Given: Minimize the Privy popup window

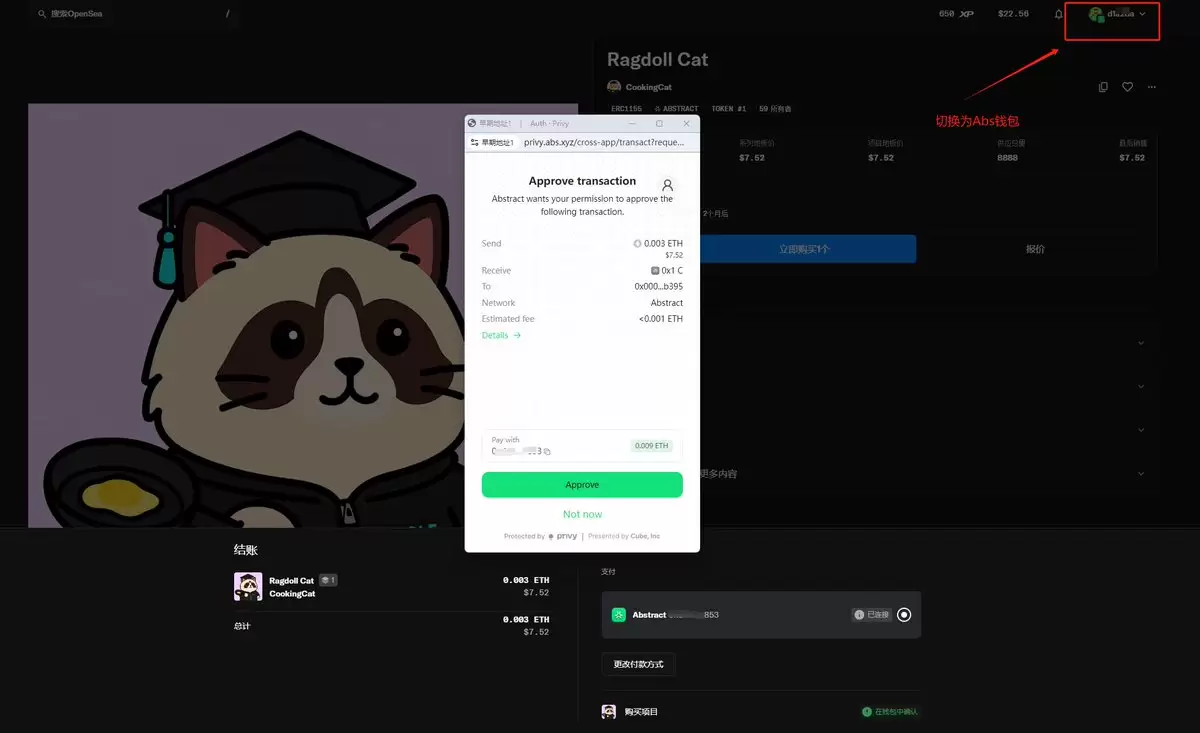Looking at the screenshot, I should (631, 123).
